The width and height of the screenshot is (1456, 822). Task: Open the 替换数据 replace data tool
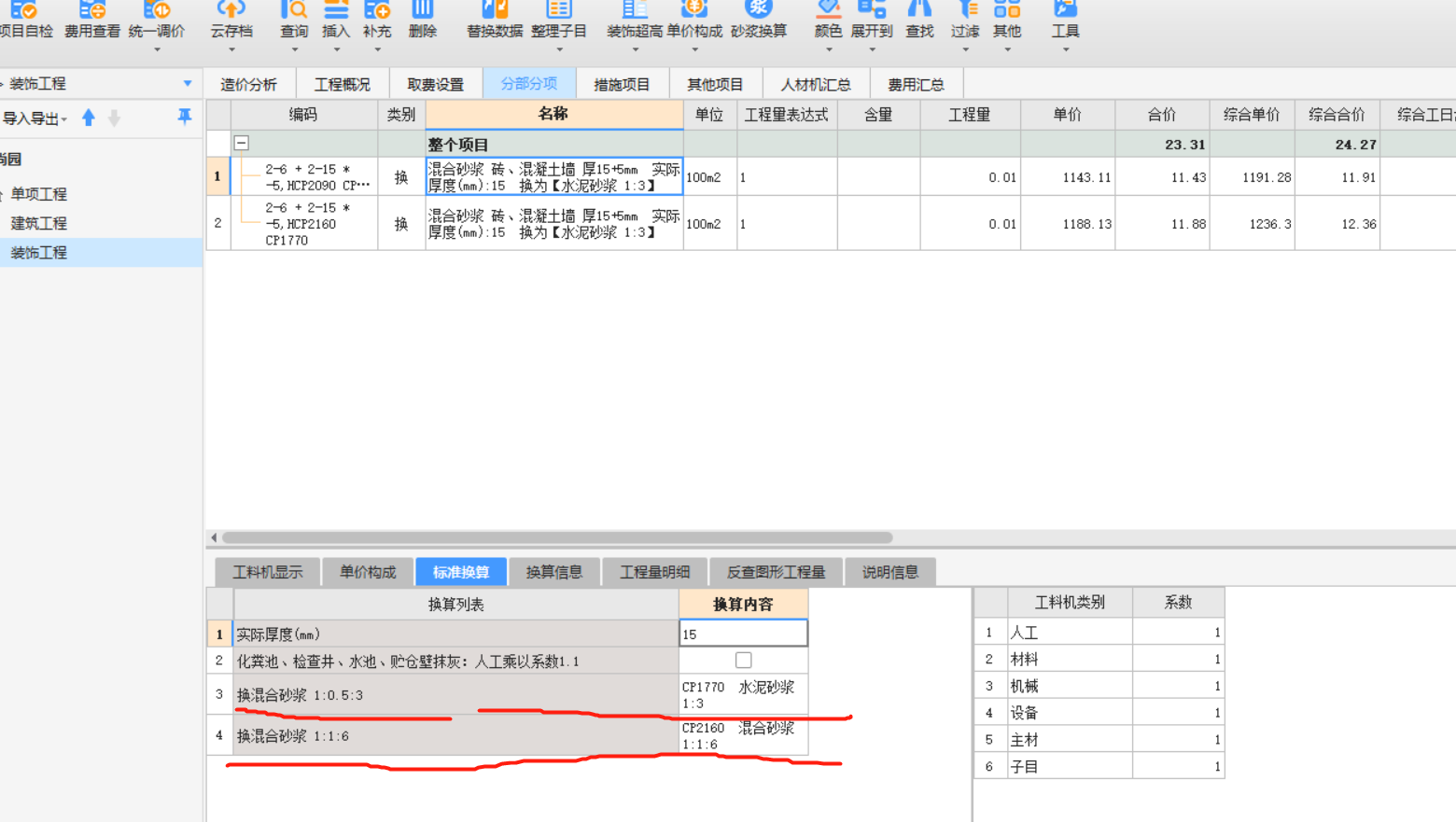pos(495,19)
